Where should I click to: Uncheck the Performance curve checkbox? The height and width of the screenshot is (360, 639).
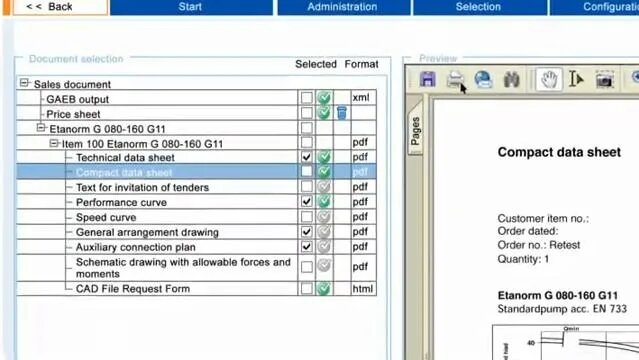coord(306,202)
